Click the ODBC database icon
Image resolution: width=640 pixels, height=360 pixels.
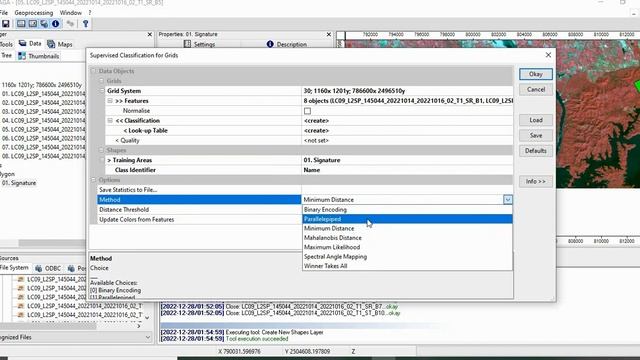39,268
